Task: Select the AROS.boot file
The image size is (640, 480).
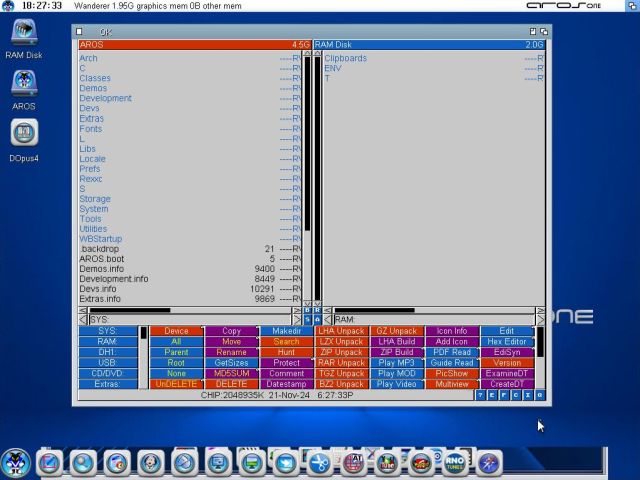Action: (190, 259)
